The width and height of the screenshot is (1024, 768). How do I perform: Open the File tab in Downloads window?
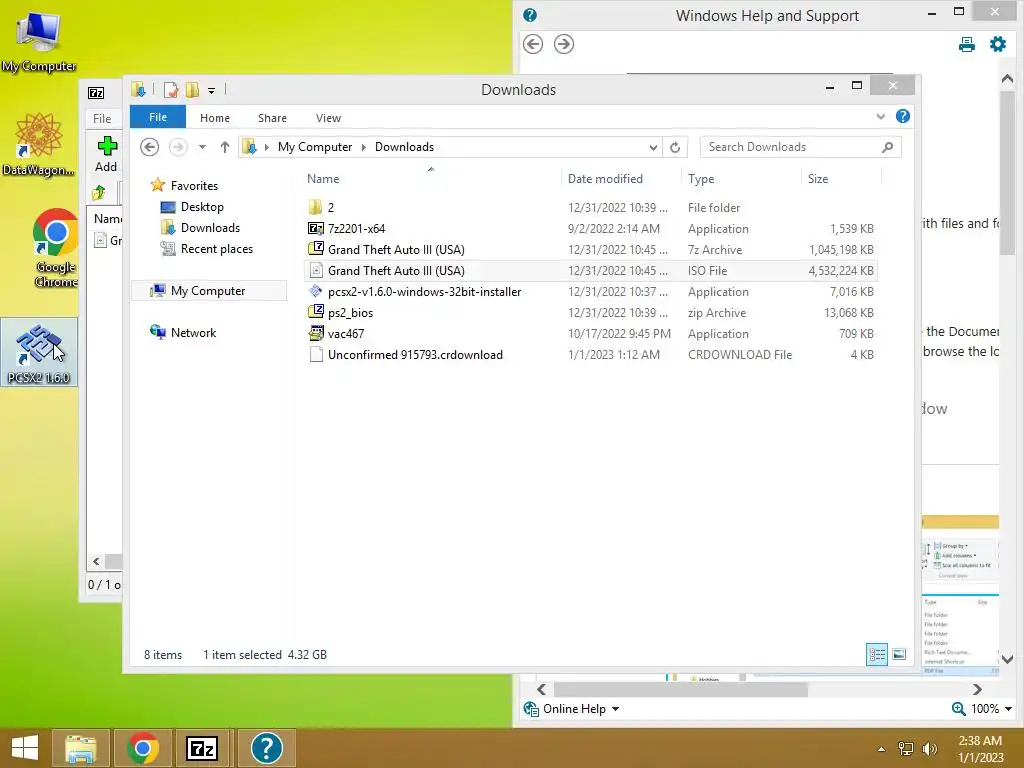[158, 118]
